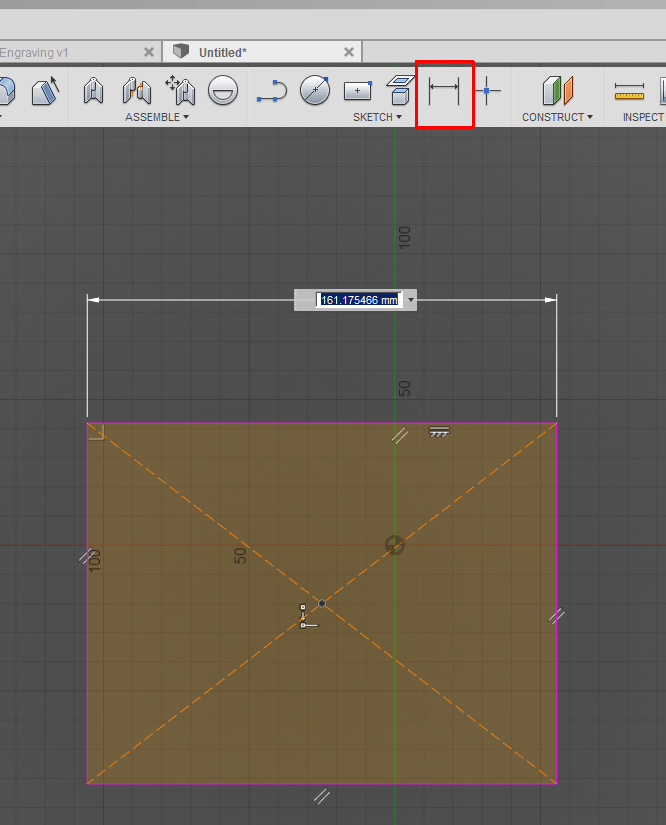Close the Engraving v1 tab
This screenshot has width=666, height=825.
click(x=149, y=52)
